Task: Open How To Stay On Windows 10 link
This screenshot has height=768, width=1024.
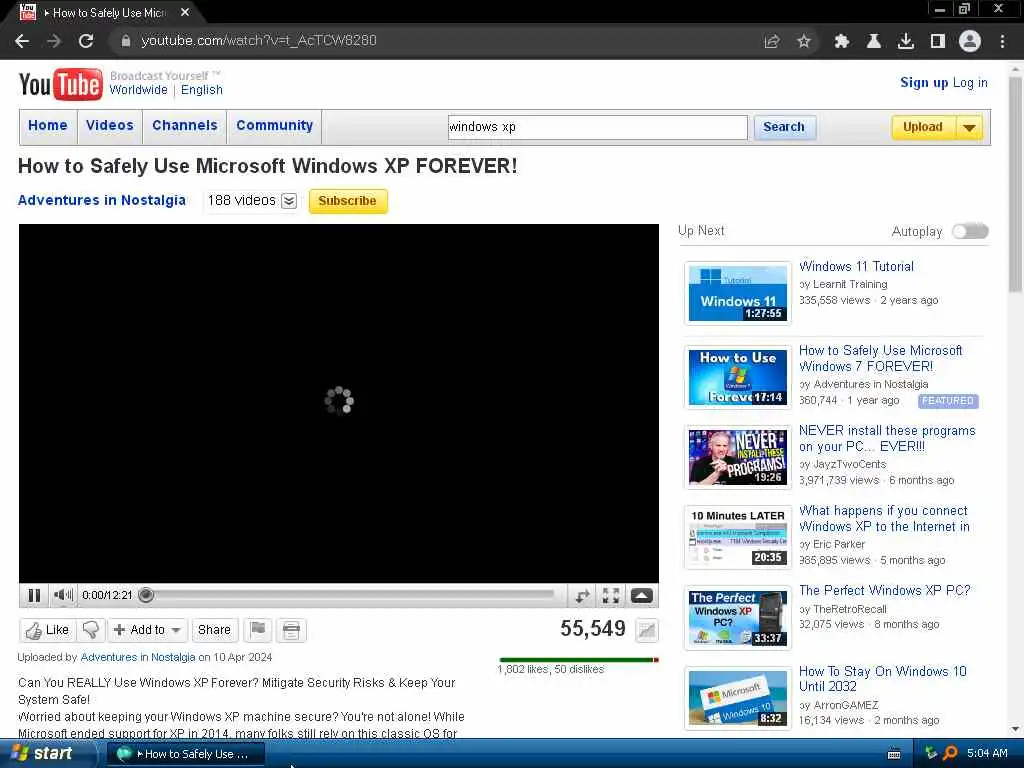Action: [x=882, y=679]
